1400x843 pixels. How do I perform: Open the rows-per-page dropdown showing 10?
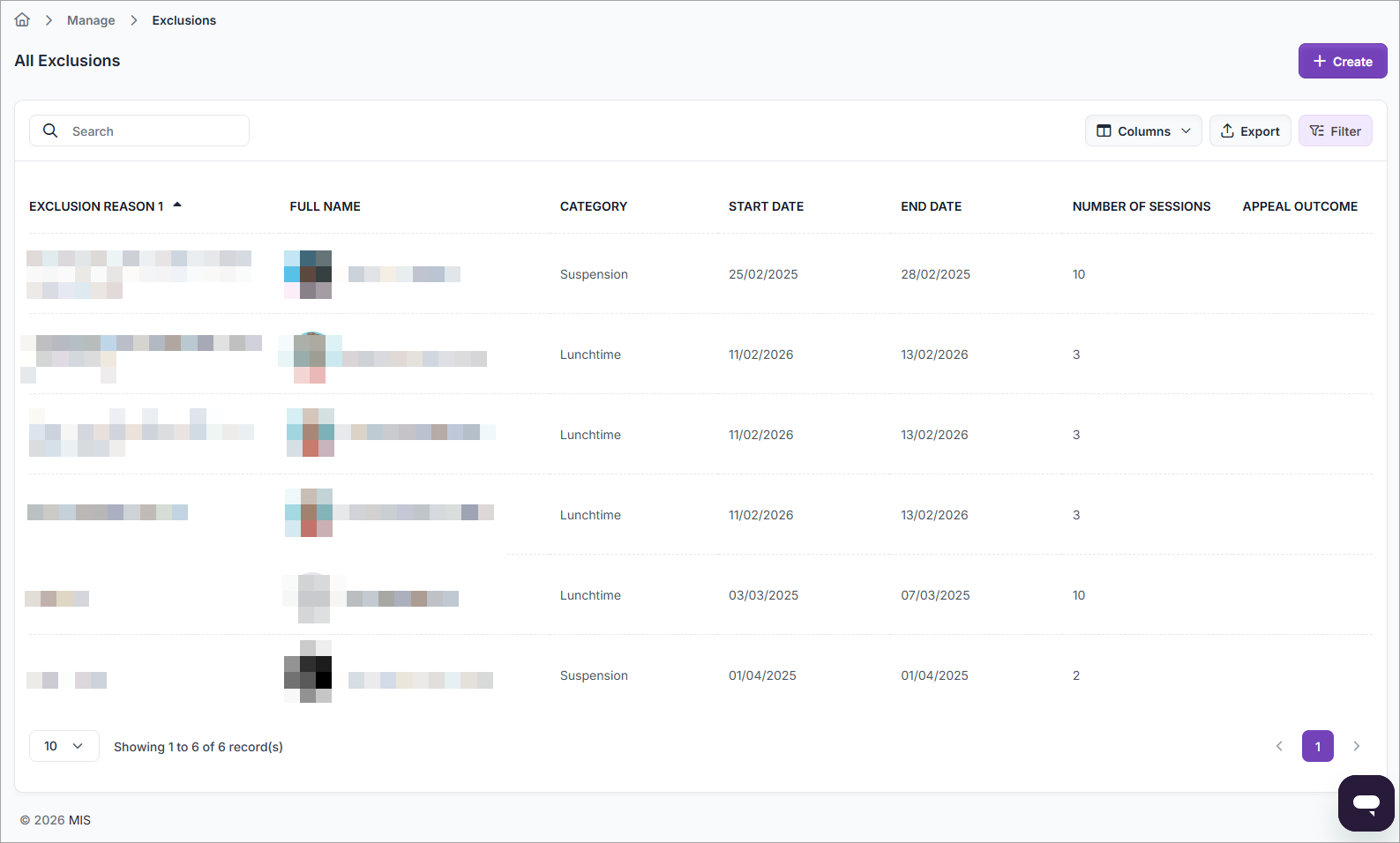pos(64,747)
